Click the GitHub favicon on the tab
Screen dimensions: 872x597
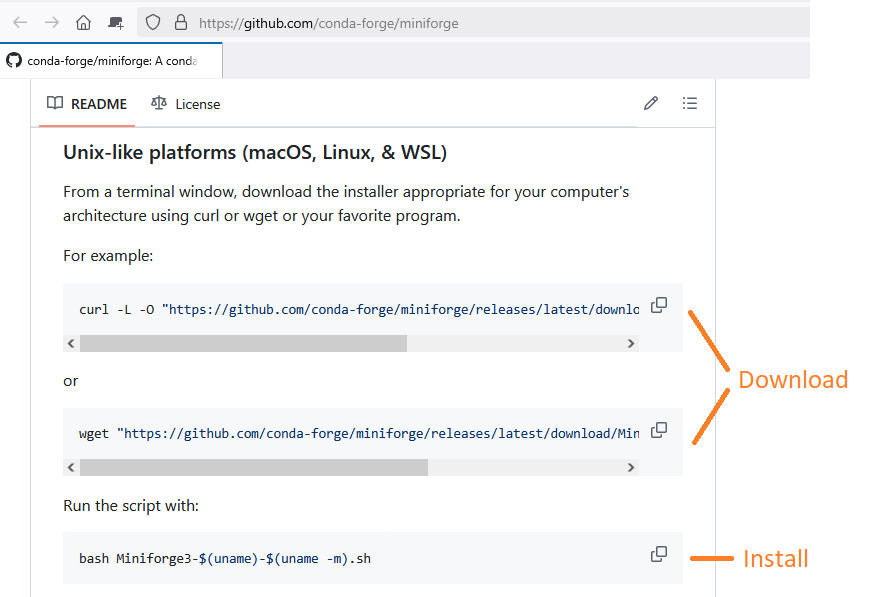tap(14, 61)
